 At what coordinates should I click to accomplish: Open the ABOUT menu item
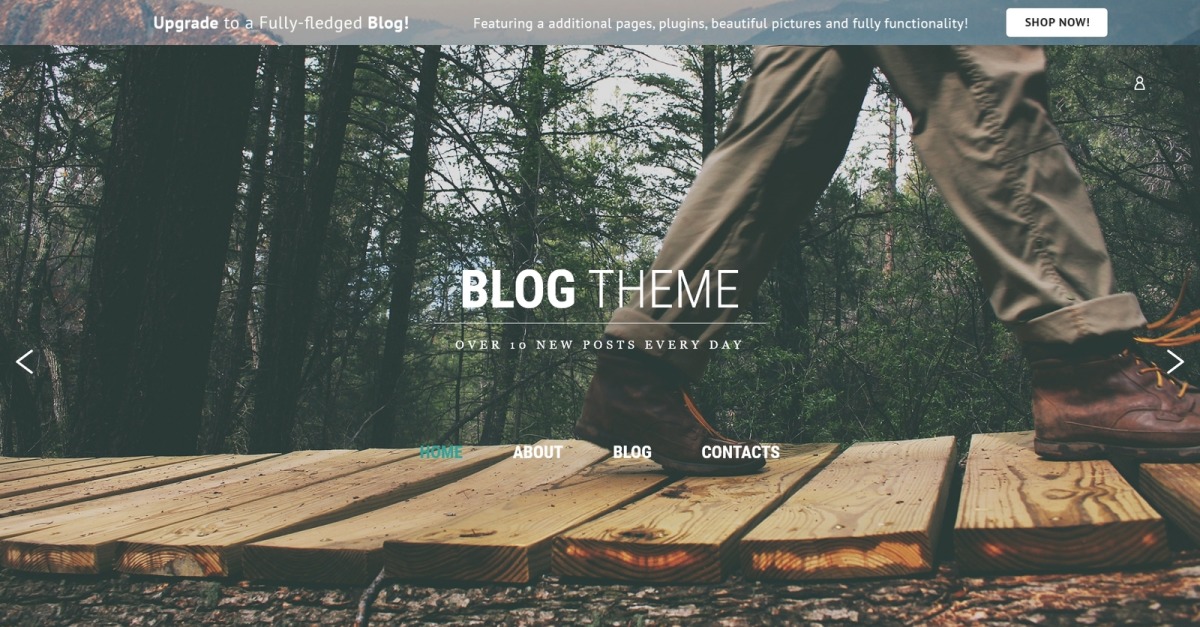(538, 452)
